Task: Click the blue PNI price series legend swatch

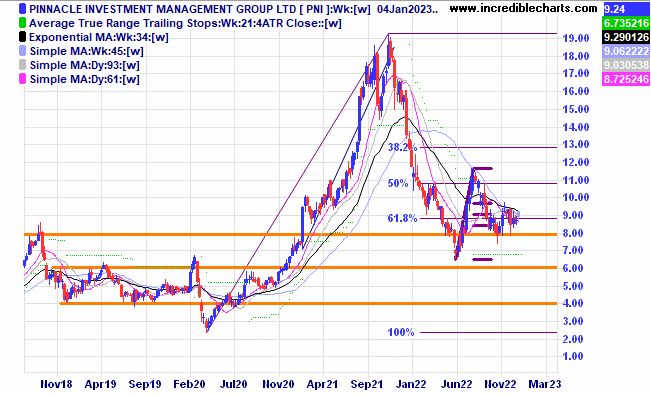Action: (x=22, y=9)
